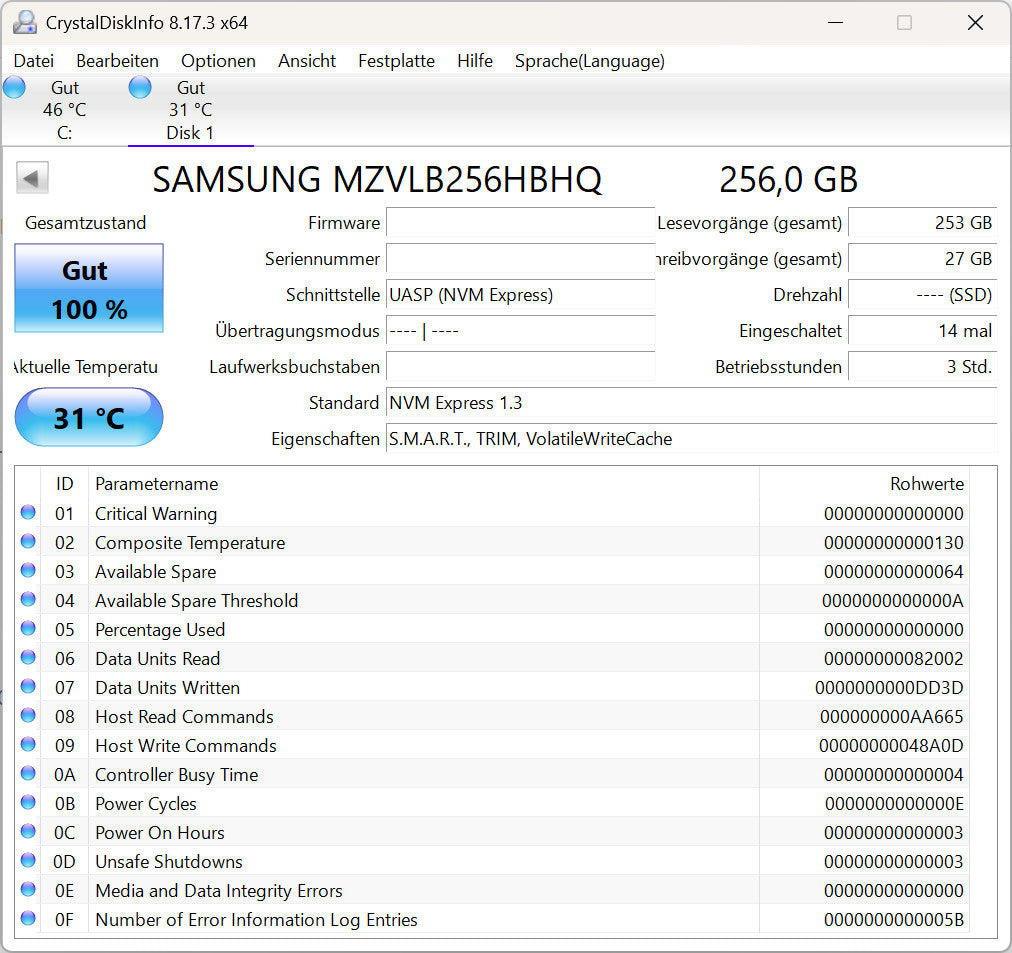This screenshot has height=953, width=1012.
Task: Click the Laufwerksbuchstaben field
Action: pyautogui.click(x=520, y=367)
